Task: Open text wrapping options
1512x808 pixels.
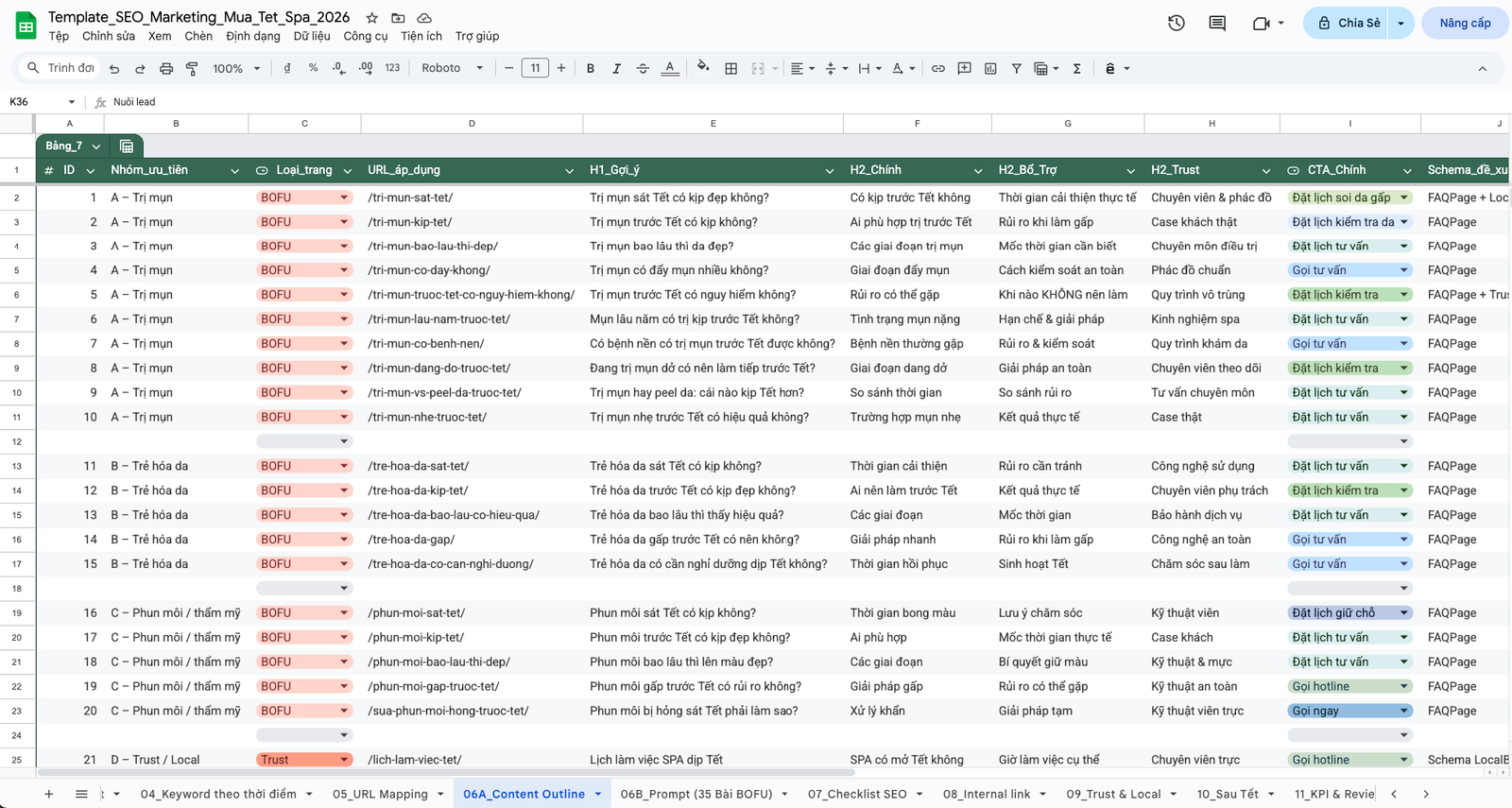Action: tap(868, 68)
